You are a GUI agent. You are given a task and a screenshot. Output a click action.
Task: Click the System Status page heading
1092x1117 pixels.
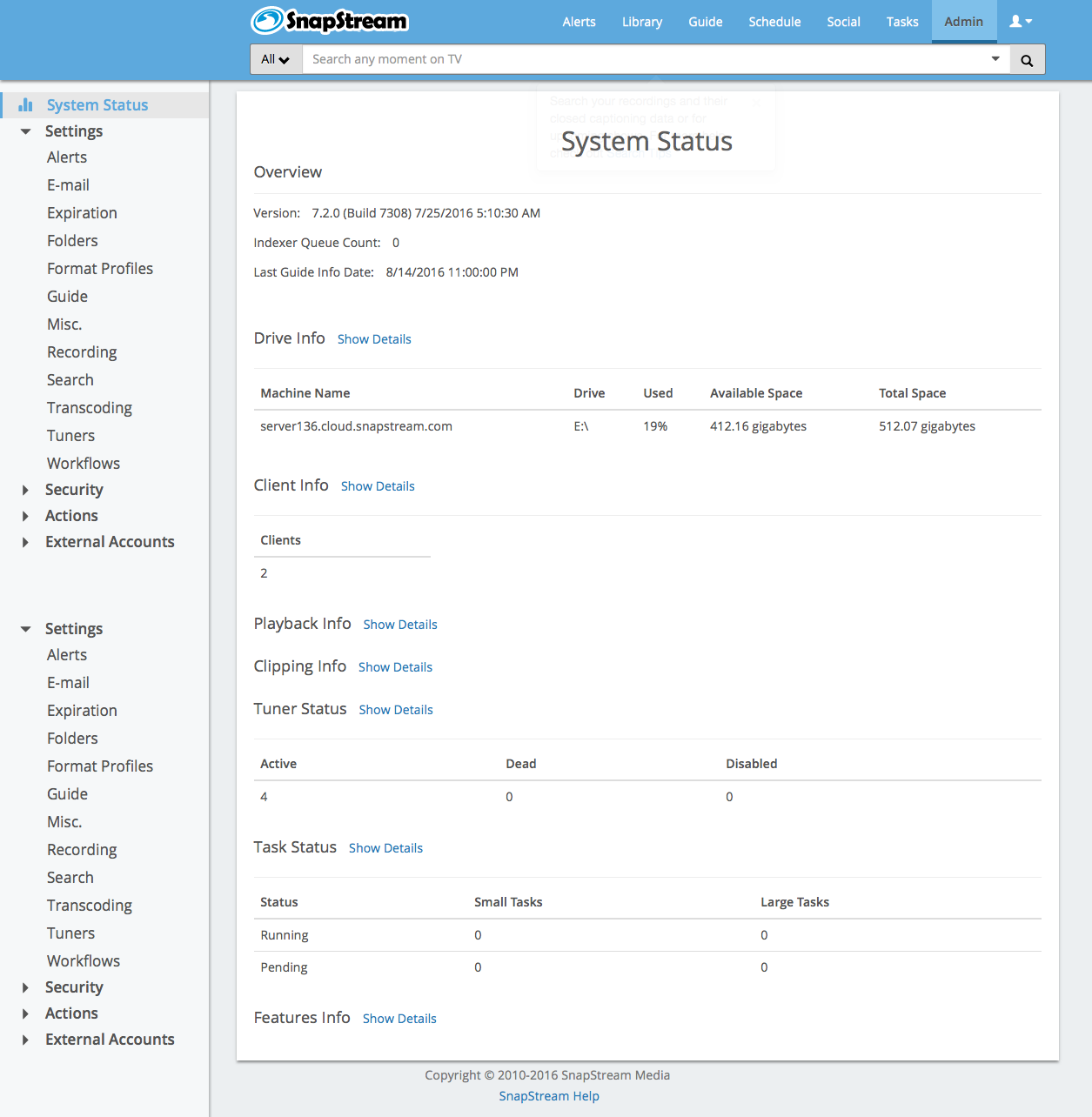tap(646, 142)
